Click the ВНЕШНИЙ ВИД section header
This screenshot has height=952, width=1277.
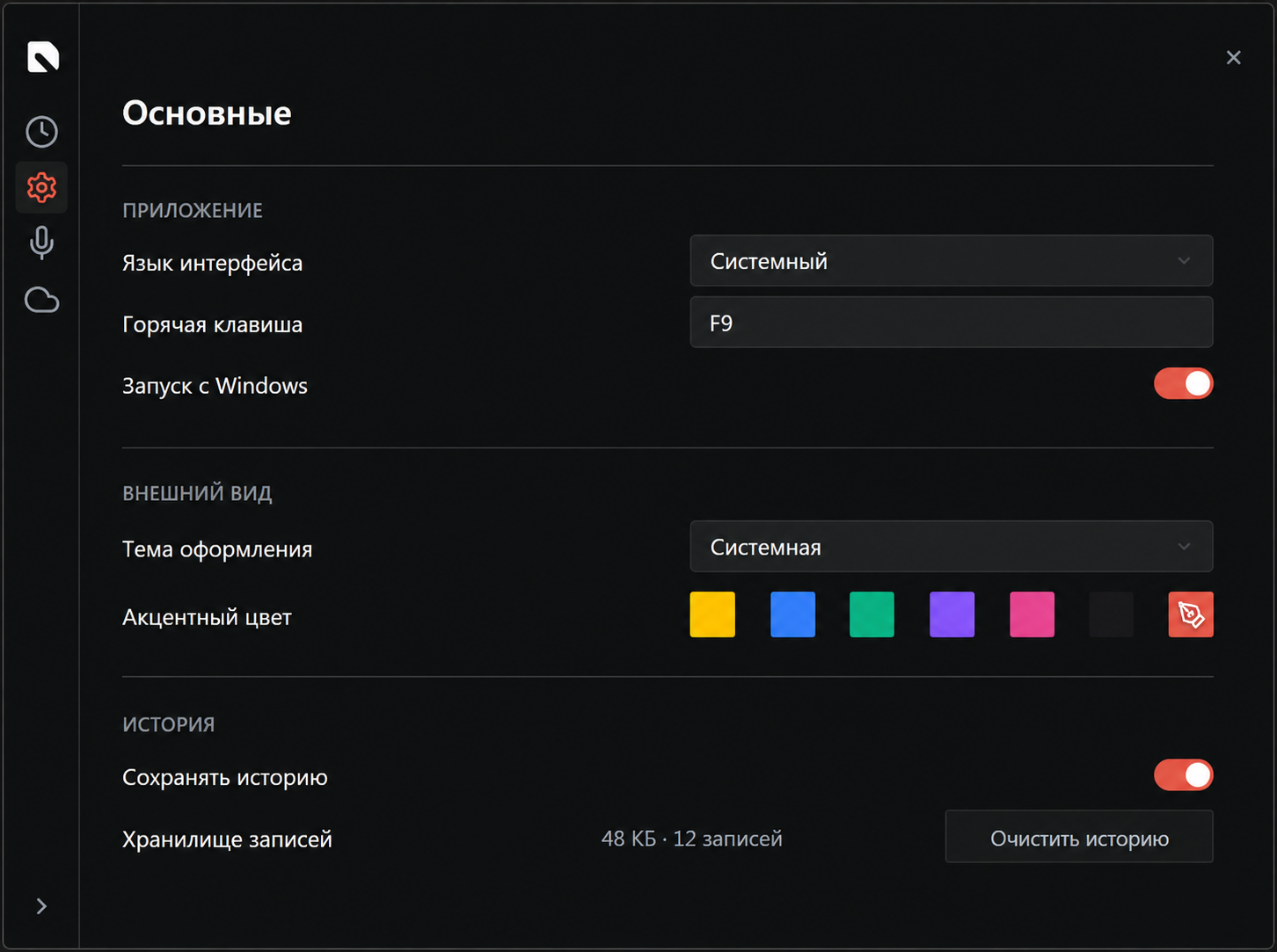[197, 493]
